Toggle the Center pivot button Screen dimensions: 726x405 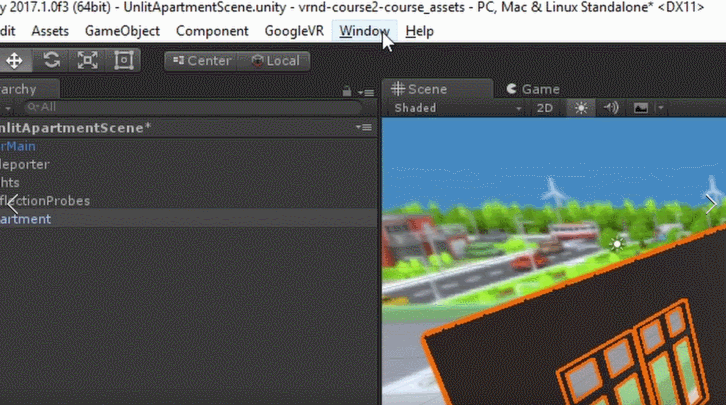[201, 61]
